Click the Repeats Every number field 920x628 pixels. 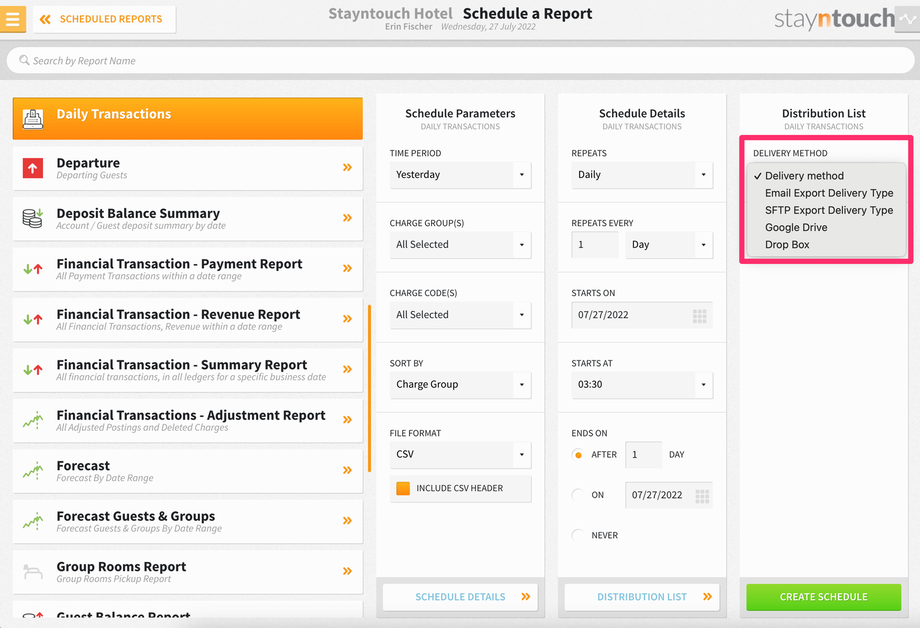click(595, 245)
